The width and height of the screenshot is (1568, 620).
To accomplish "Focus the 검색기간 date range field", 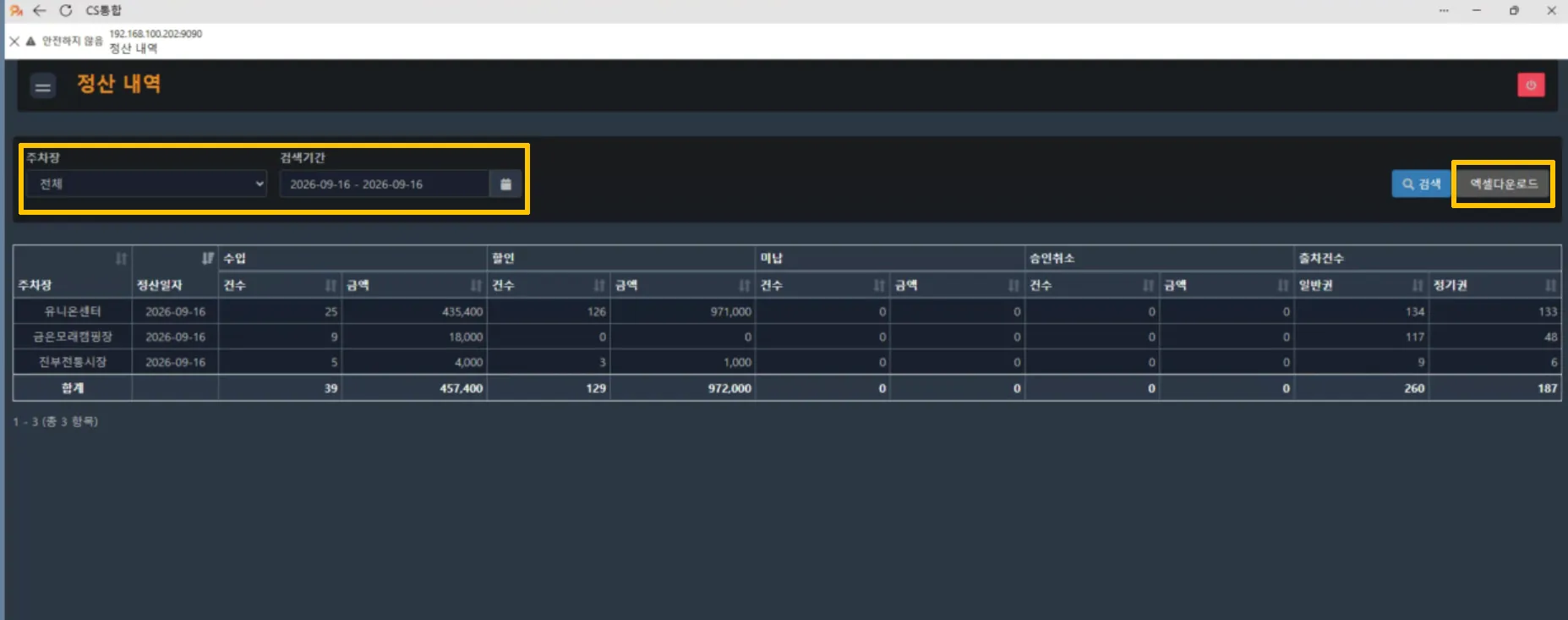I will 385,184.
